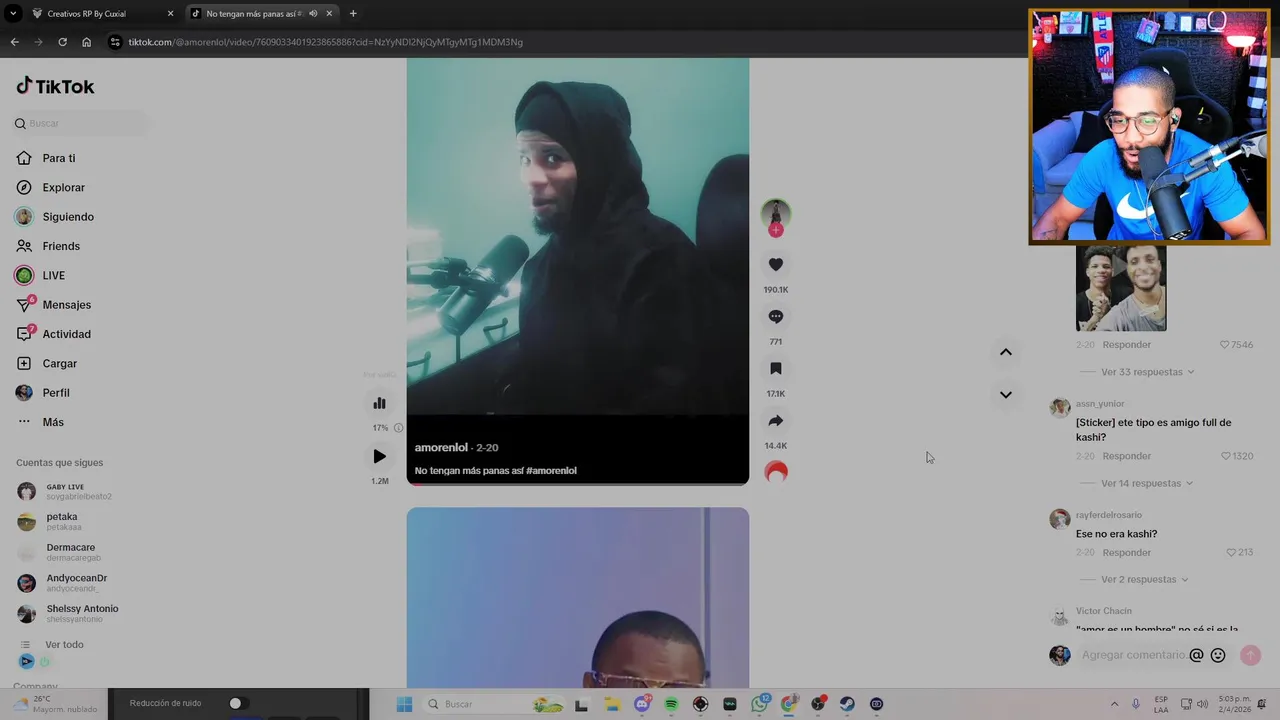The height and width of the screenshot is (720, 1280).
Task: Open the browser home button
Action: click(86, 42)
